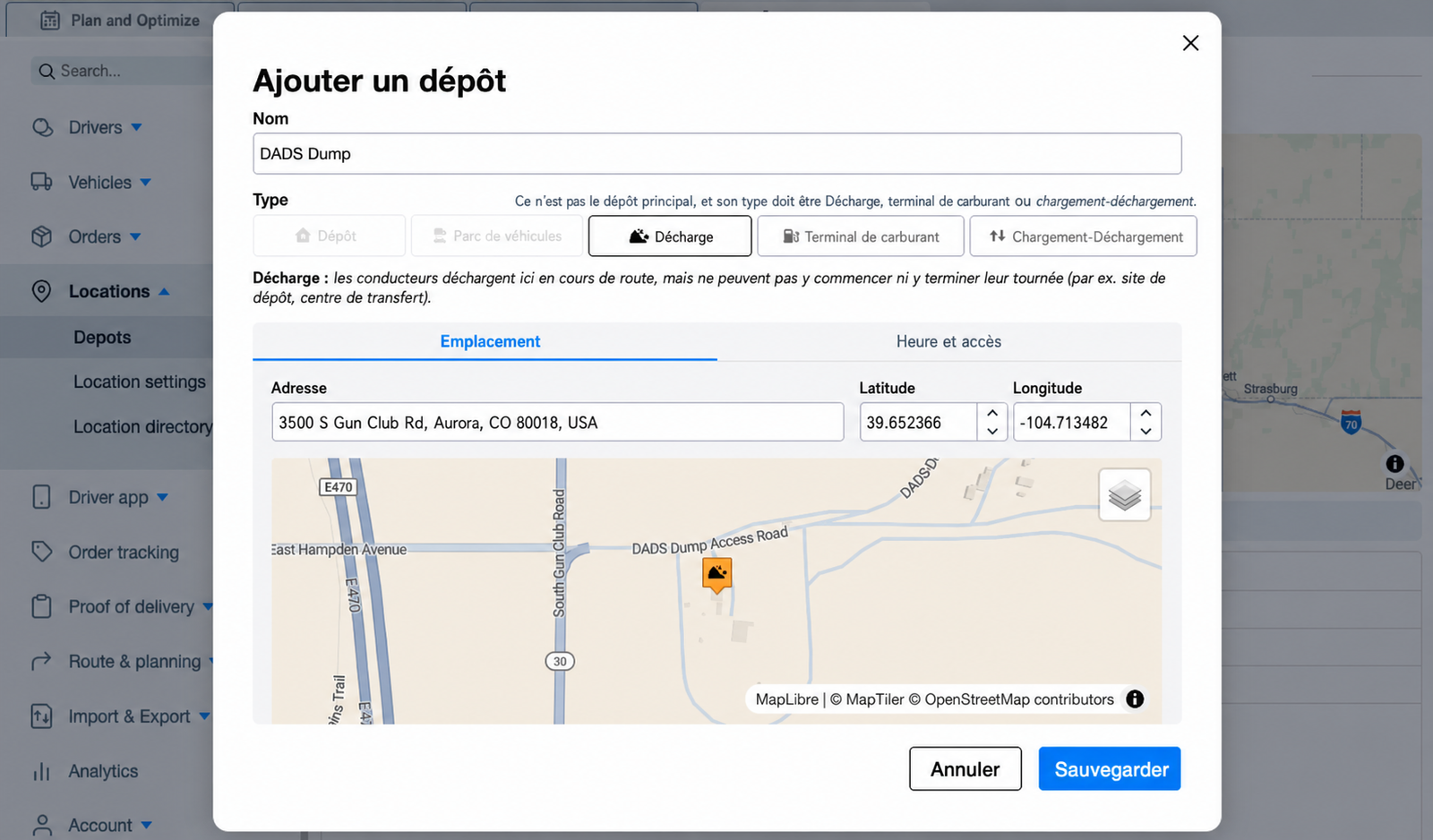Decrease the latitude with down arrow
The image size is (1433, 840).
tap(992, 432)
